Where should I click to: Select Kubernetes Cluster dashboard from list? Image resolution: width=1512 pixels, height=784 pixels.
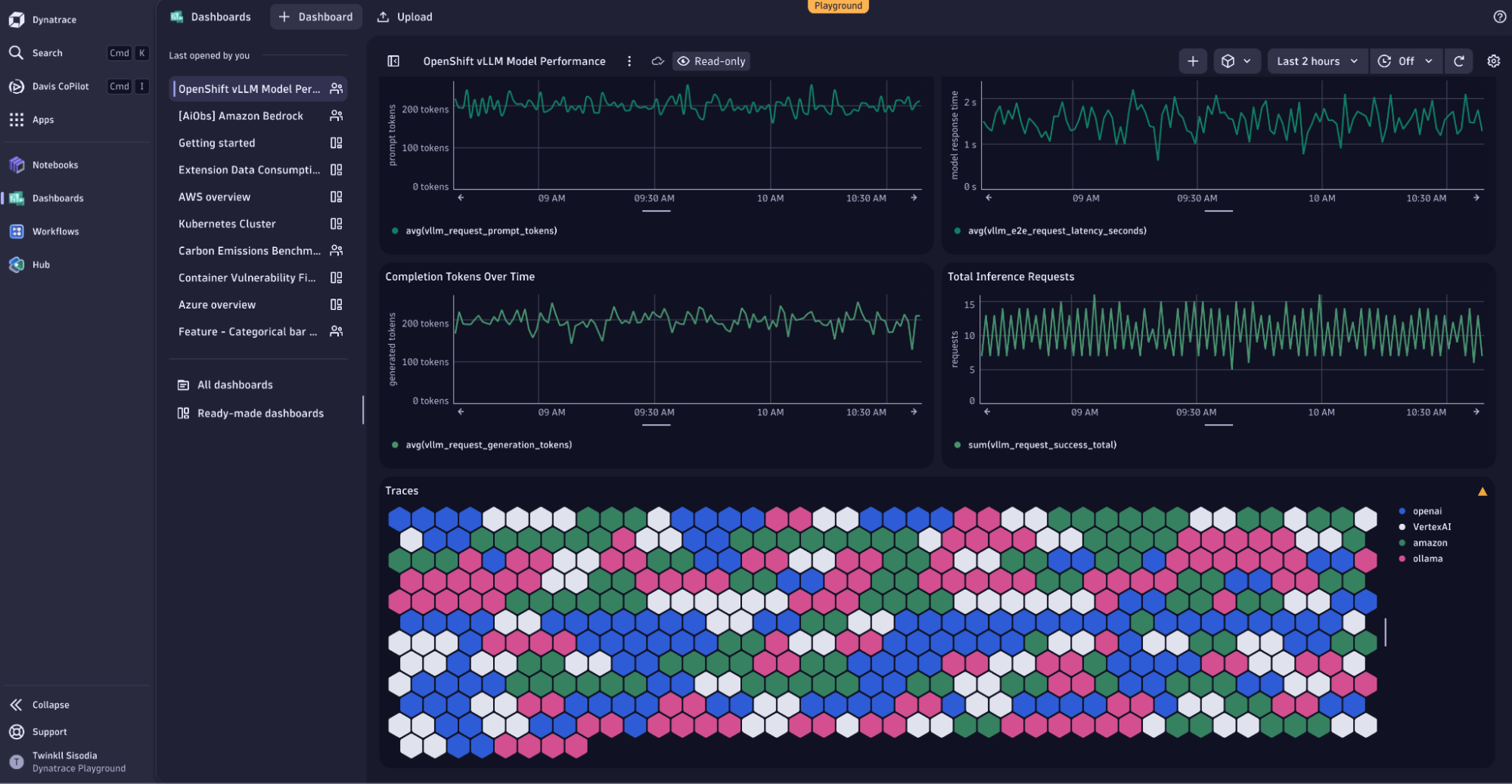coord(227,224)
